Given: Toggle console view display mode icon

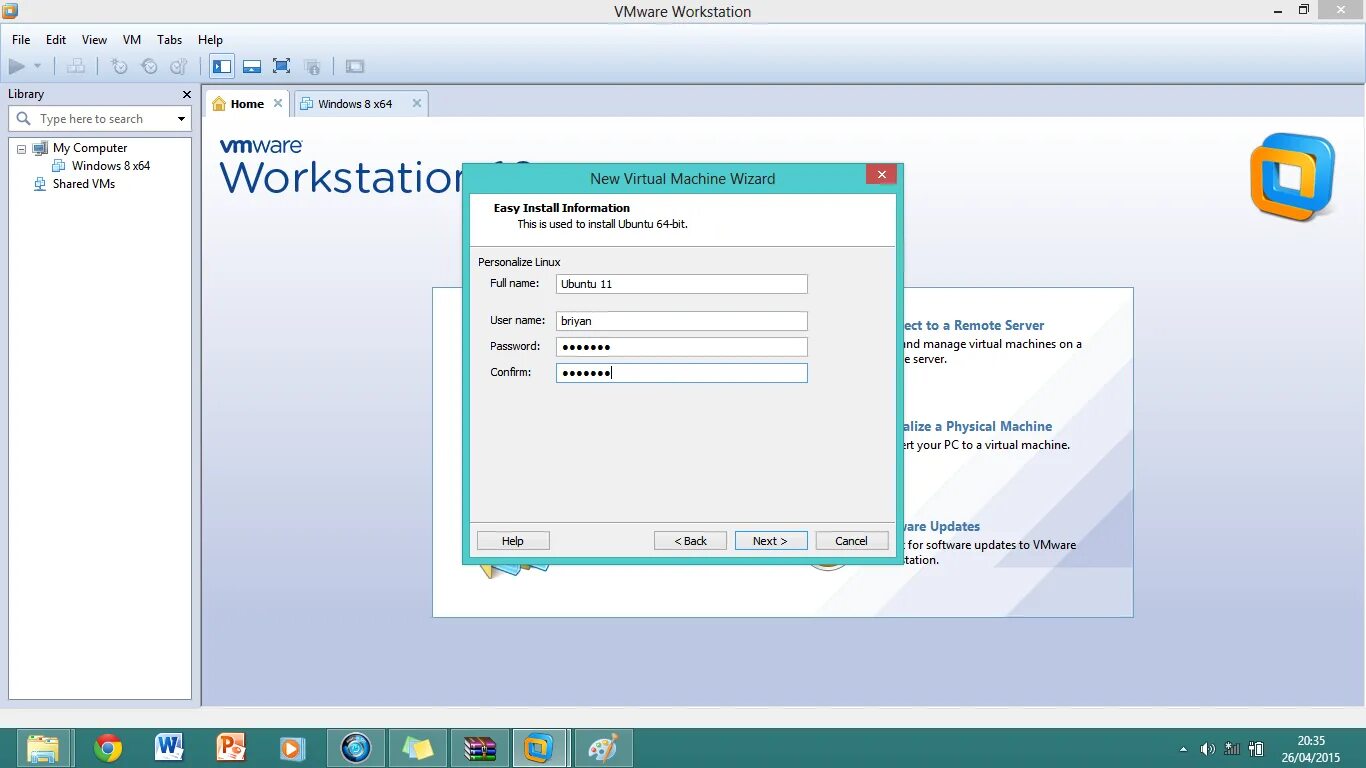Looking at the screenshot, I should (x=355, y=66).
